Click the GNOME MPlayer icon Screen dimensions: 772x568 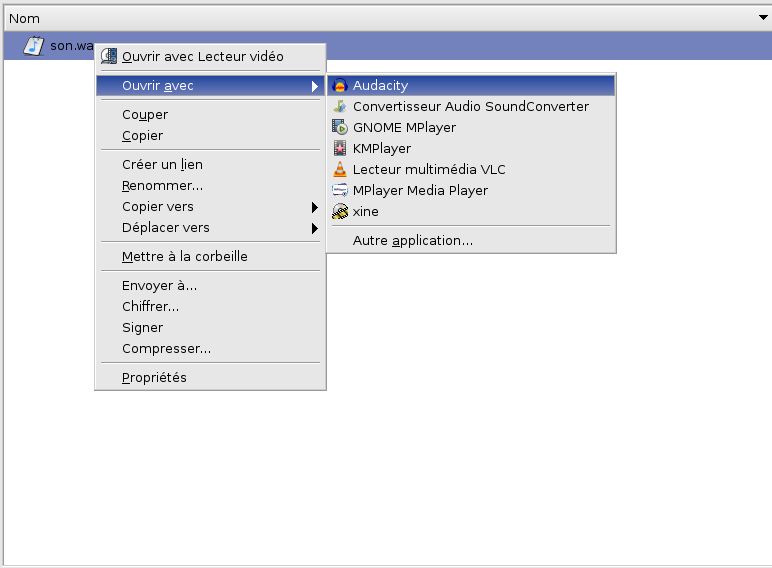(x=340, y=128)
